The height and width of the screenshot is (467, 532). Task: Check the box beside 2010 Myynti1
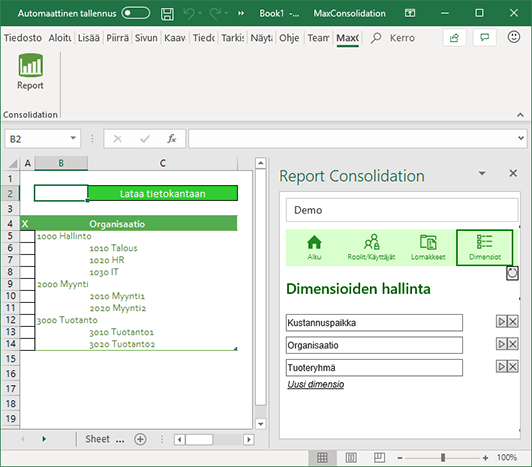coord(27,296)
